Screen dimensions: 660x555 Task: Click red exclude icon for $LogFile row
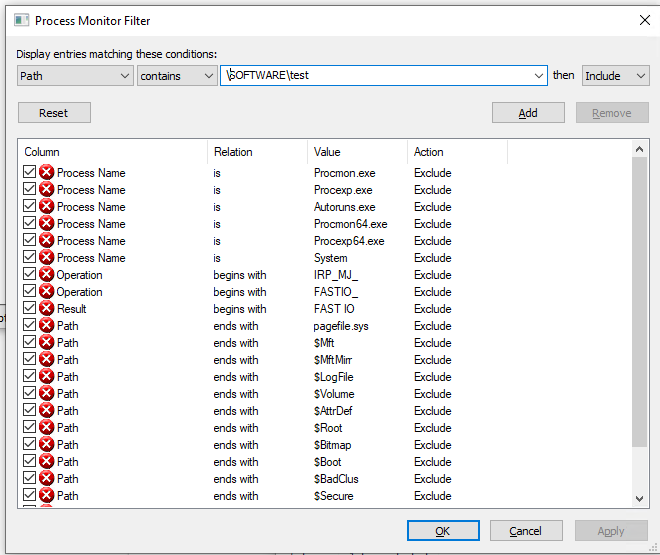click(x=47, y=377)
